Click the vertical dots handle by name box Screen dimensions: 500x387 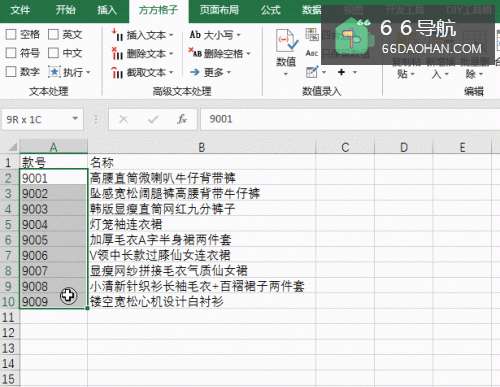96,119
